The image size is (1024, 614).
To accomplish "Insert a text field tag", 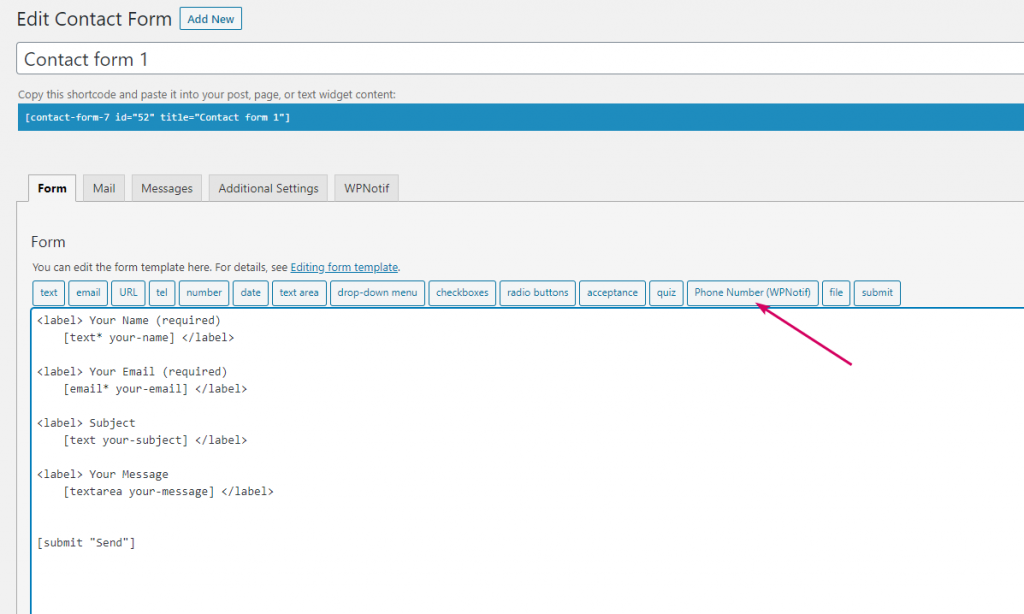I will pos(48,293).
